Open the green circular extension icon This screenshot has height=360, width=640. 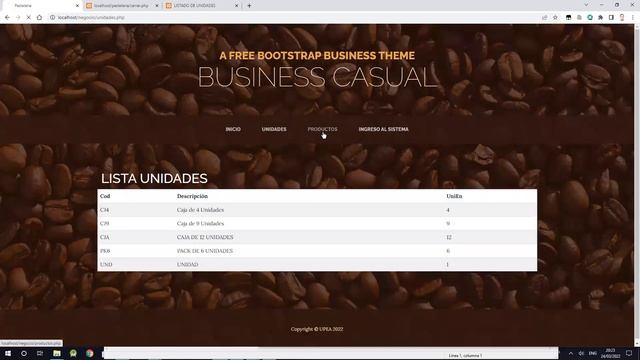[x=590, y=18]
